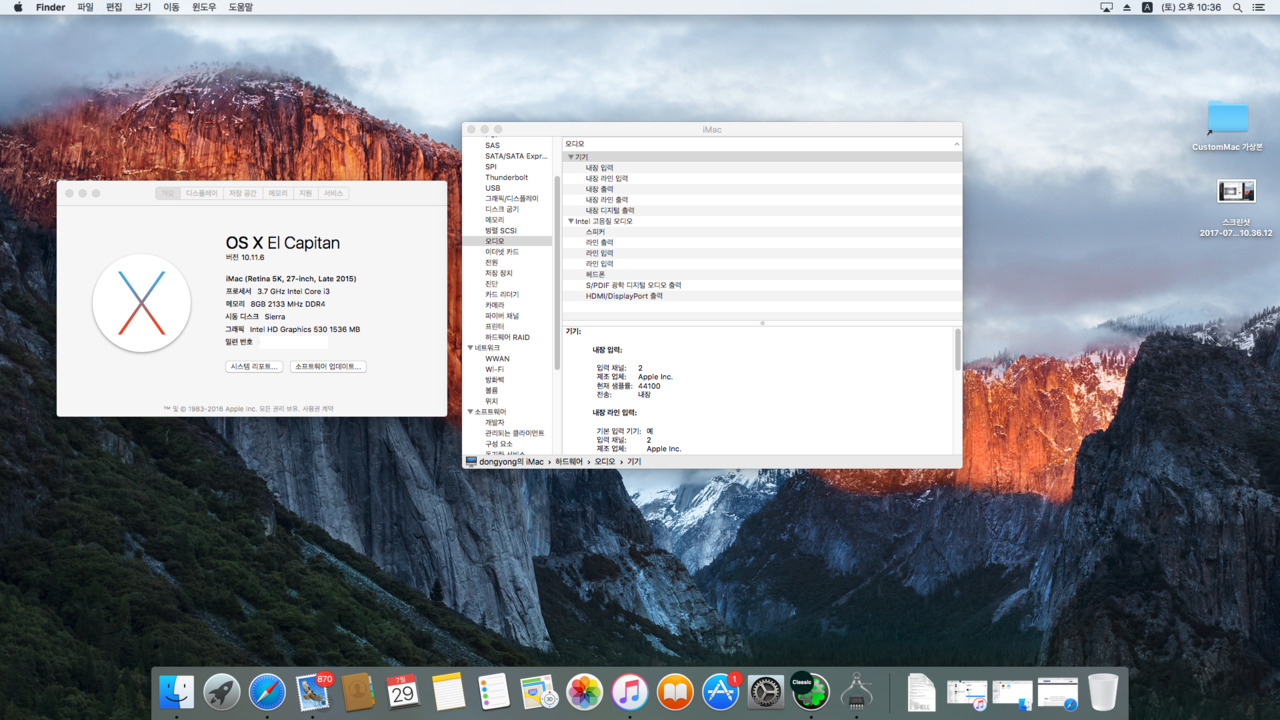This screenshot has width=1280, height=720.
Task: Open Spotlight search in menu bar
Action: coord(1237,7)
